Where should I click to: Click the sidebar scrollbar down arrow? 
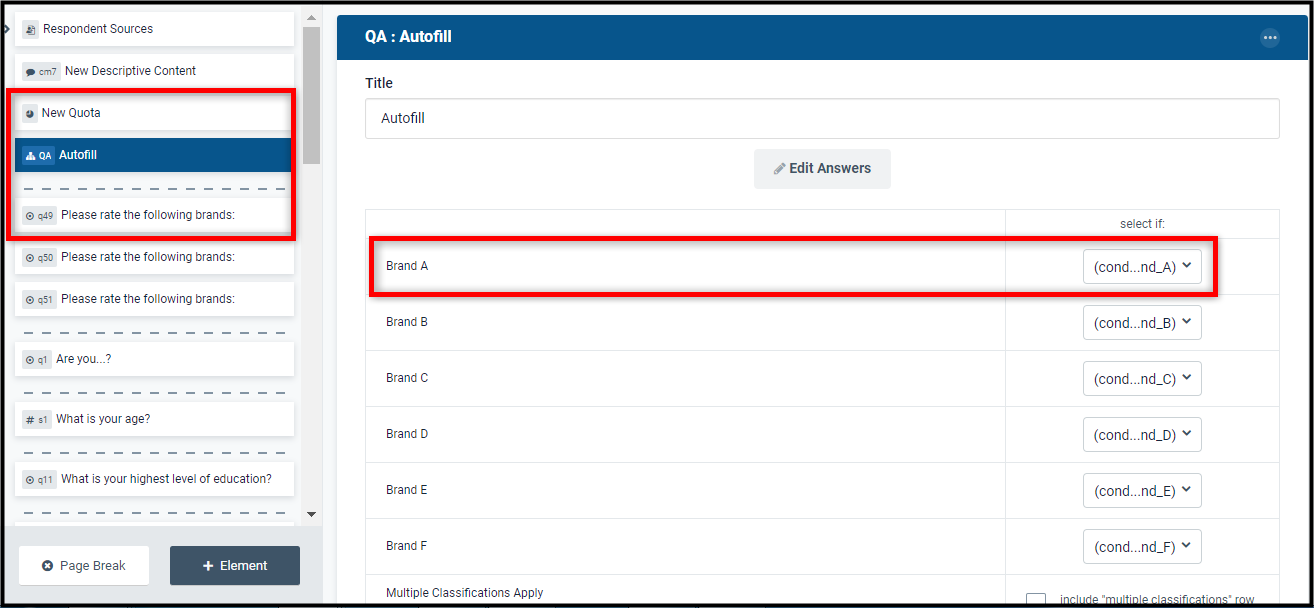tap(311, 514)
